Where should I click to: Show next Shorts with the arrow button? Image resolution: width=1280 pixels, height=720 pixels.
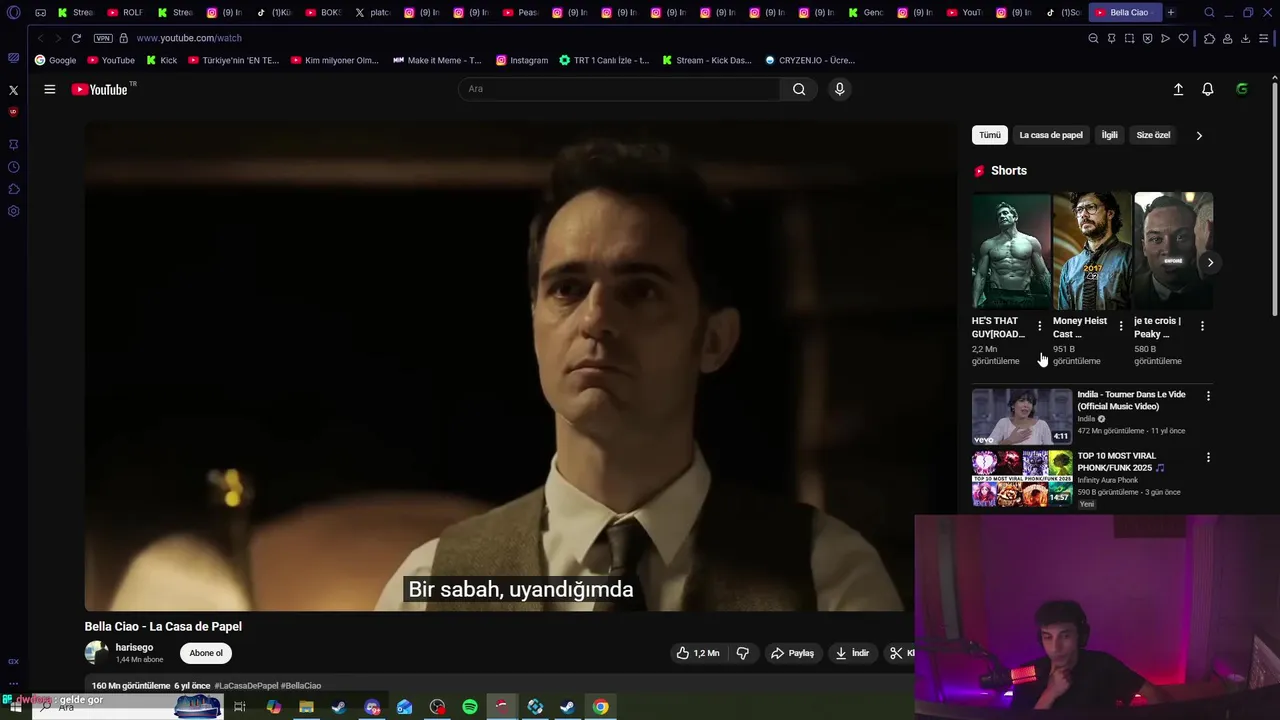click(1210, 263)
